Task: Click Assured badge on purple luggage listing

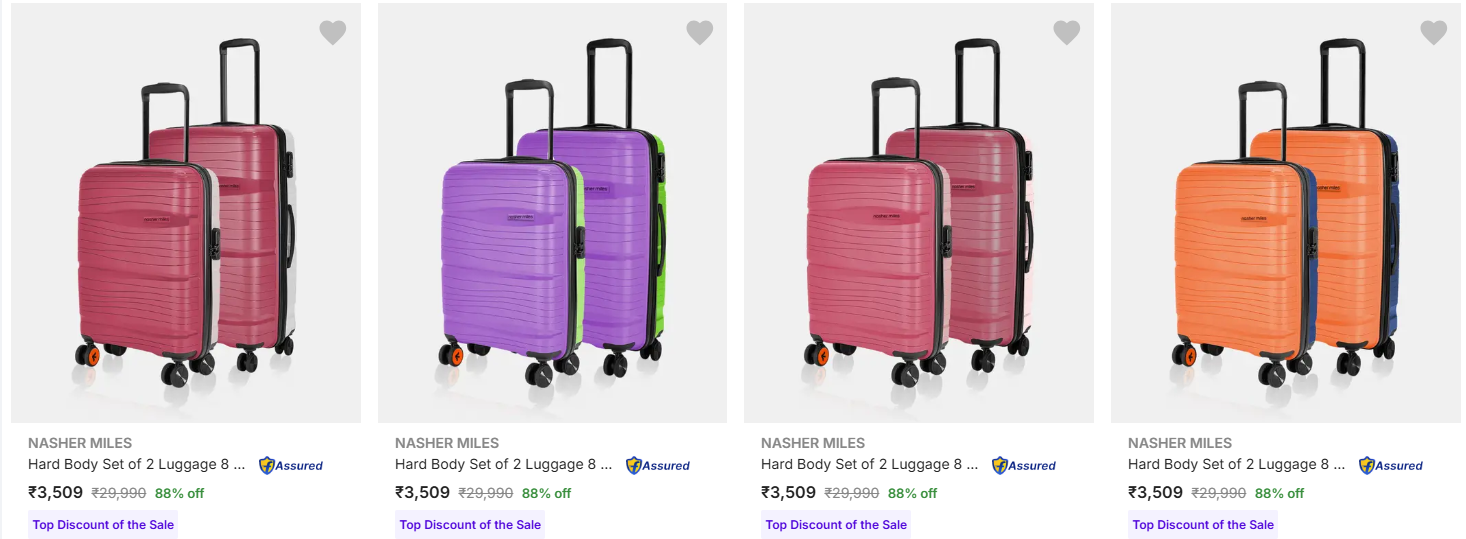Action: [x=658, y=465]
